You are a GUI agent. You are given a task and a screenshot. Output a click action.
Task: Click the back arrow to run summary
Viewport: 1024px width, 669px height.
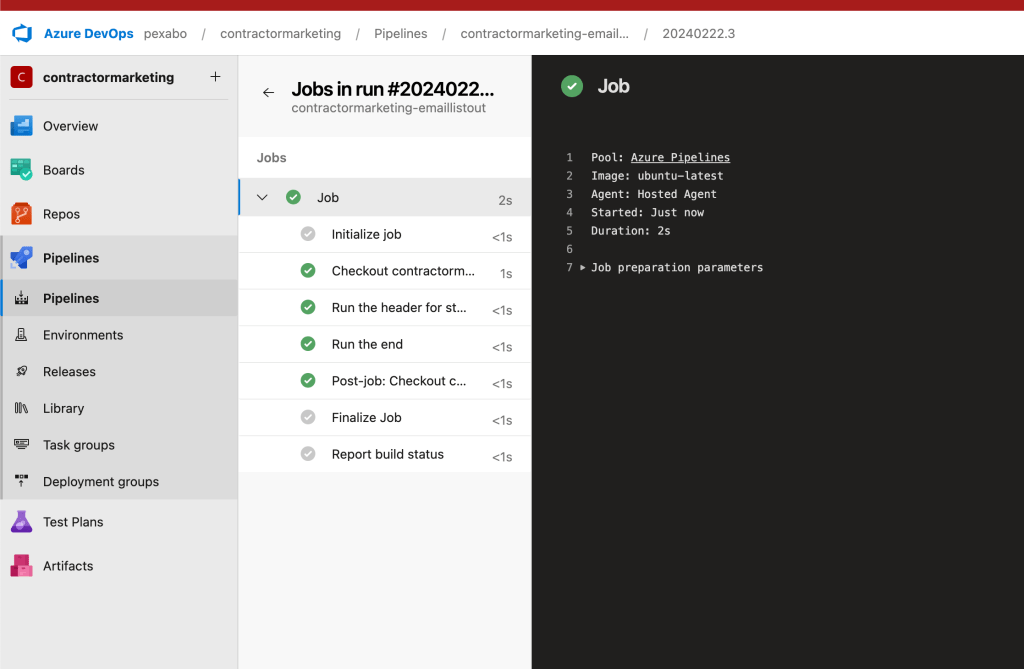click(268, 93)
